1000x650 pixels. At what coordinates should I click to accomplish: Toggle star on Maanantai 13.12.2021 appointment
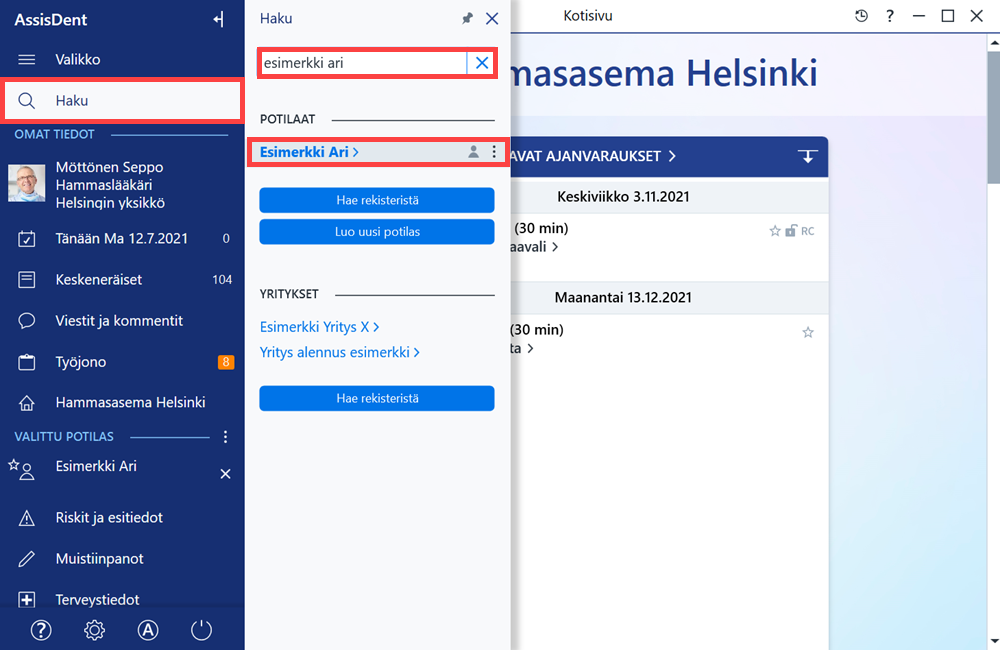[x=808, y=332]
